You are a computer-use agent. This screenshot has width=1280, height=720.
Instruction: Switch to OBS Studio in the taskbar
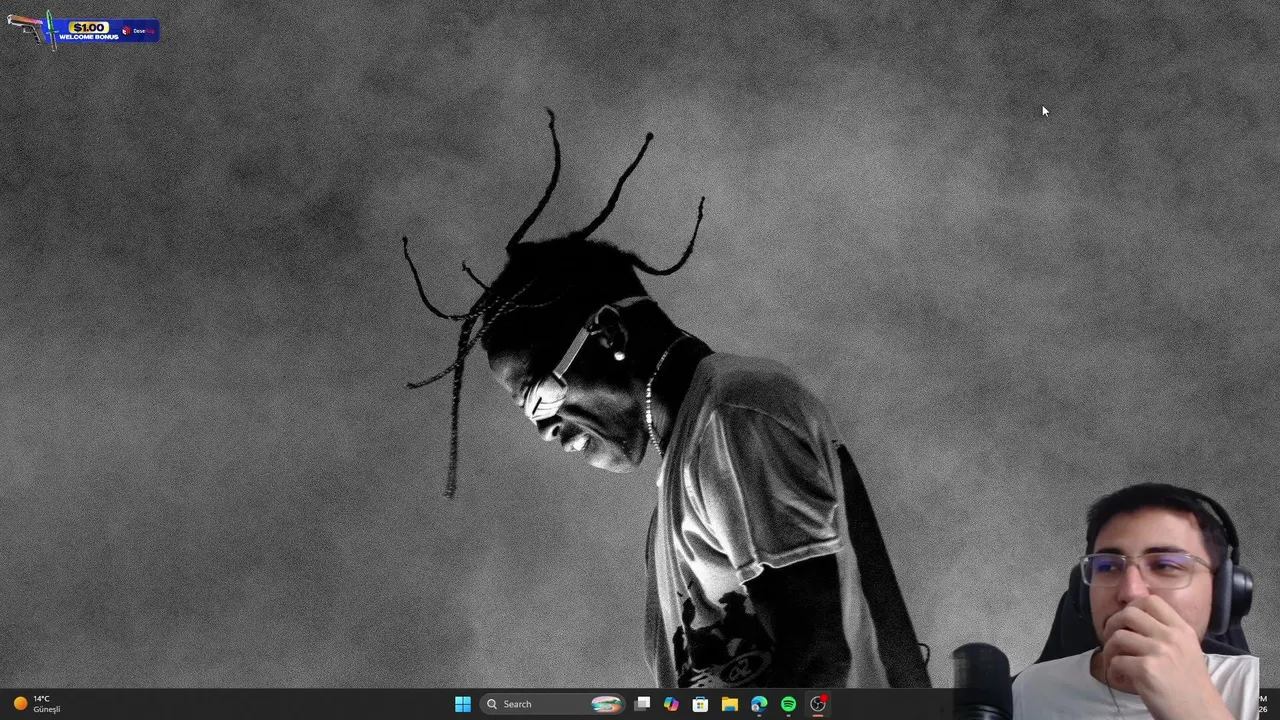818,704
